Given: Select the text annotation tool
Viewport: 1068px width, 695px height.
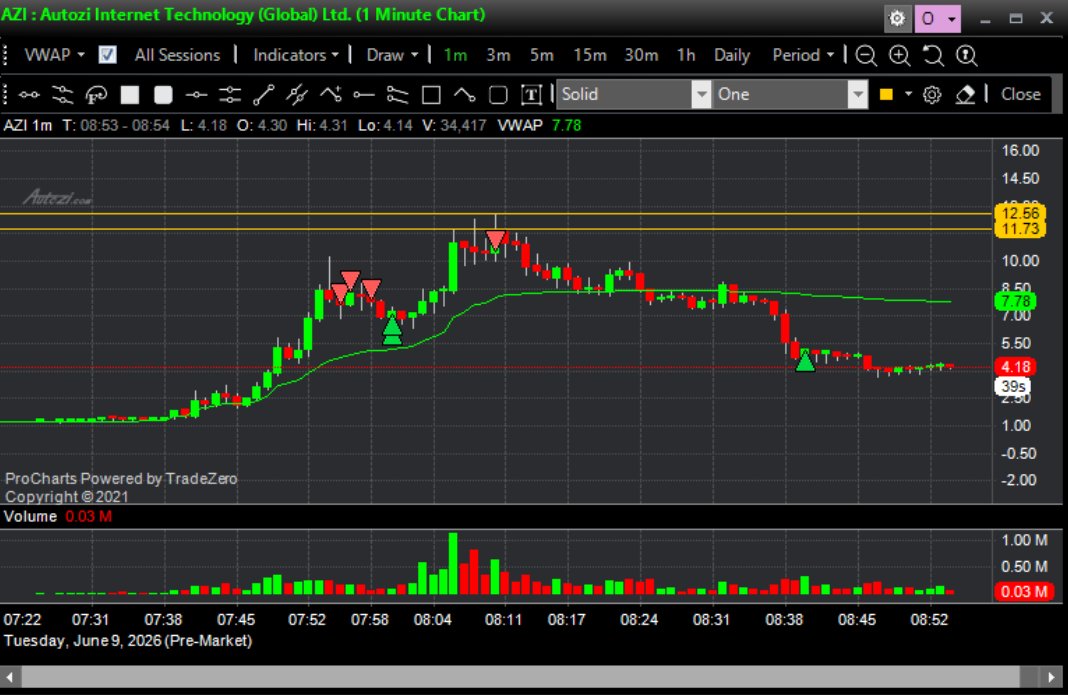Looking at the screenshot, I should [531, 95].
